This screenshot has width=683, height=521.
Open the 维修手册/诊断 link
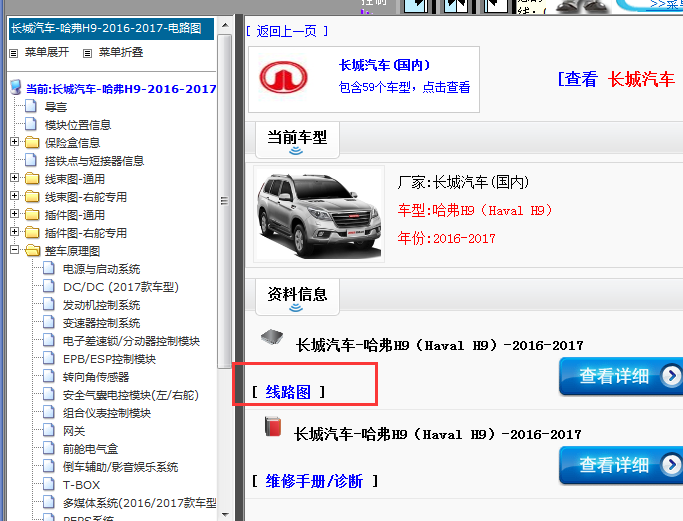coord(314,481)
